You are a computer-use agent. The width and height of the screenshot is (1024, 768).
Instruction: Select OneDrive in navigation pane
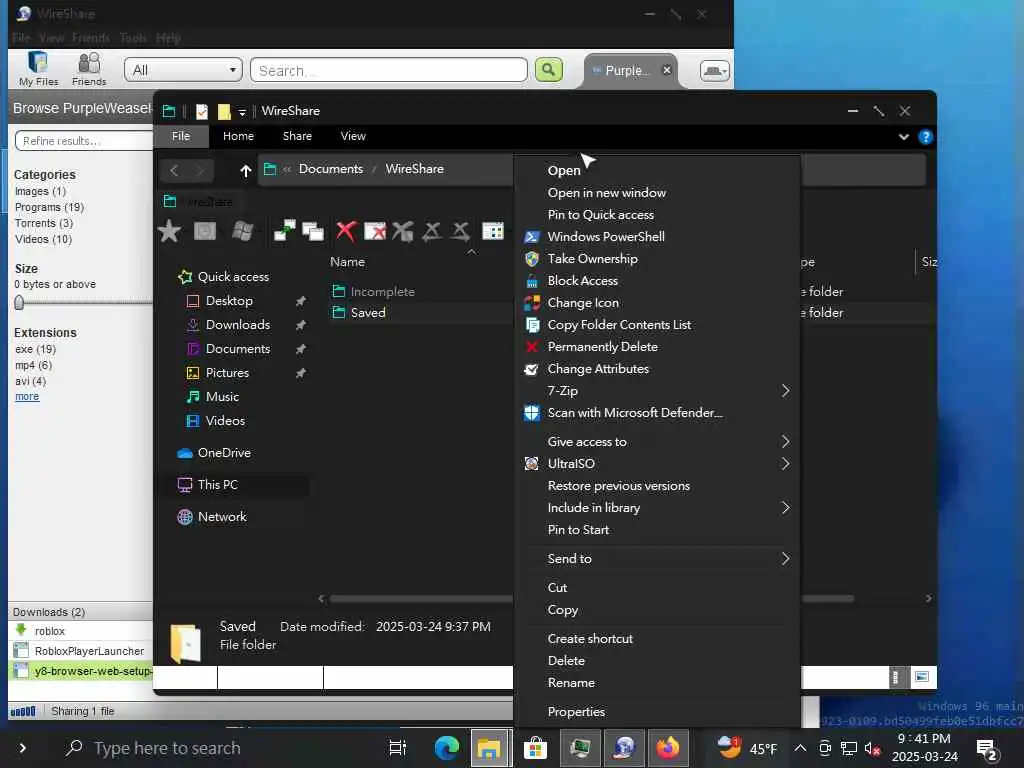point(223,453)
